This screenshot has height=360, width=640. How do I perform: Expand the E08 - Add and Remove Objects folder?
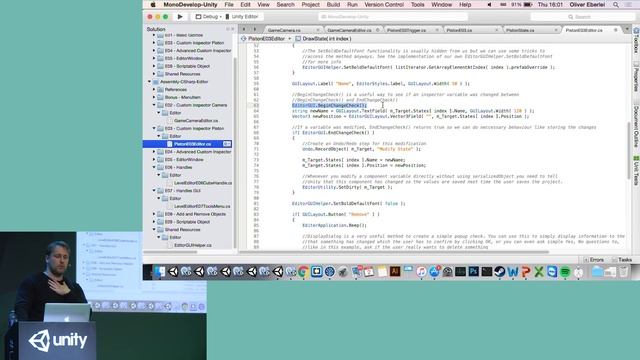click(154, 214)
